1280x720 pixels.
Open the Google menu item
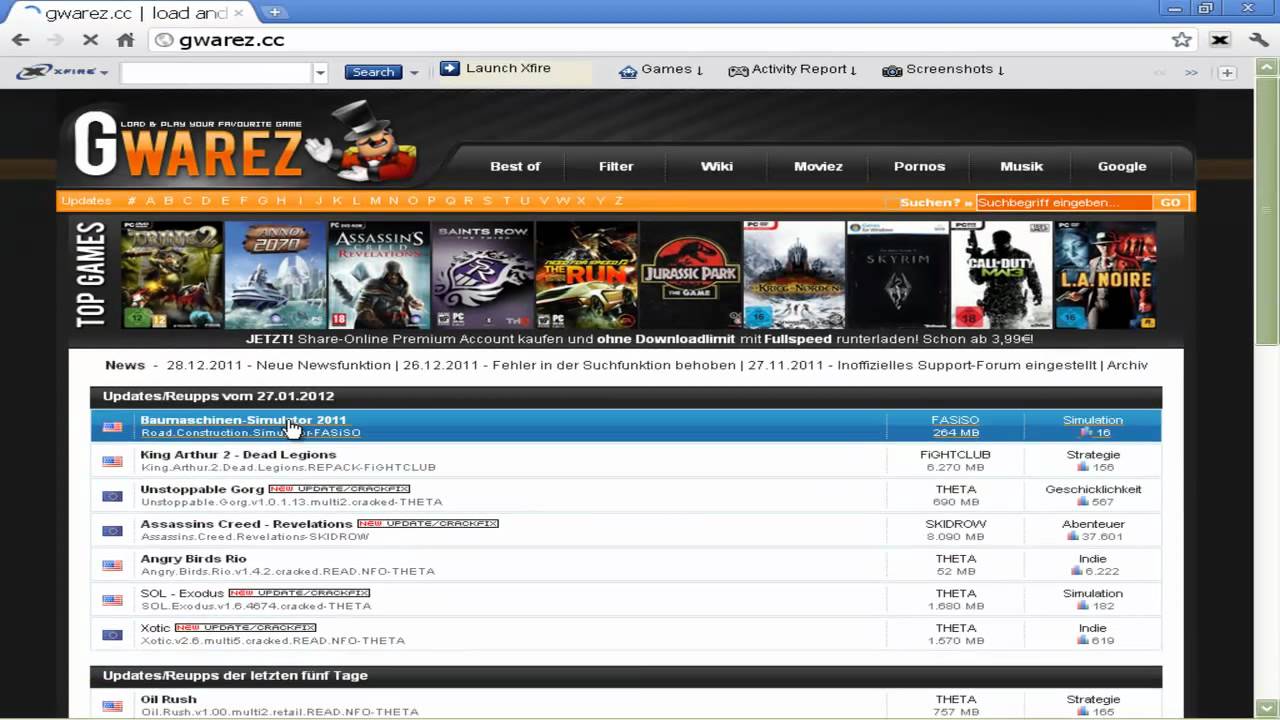click(1122, 166)
